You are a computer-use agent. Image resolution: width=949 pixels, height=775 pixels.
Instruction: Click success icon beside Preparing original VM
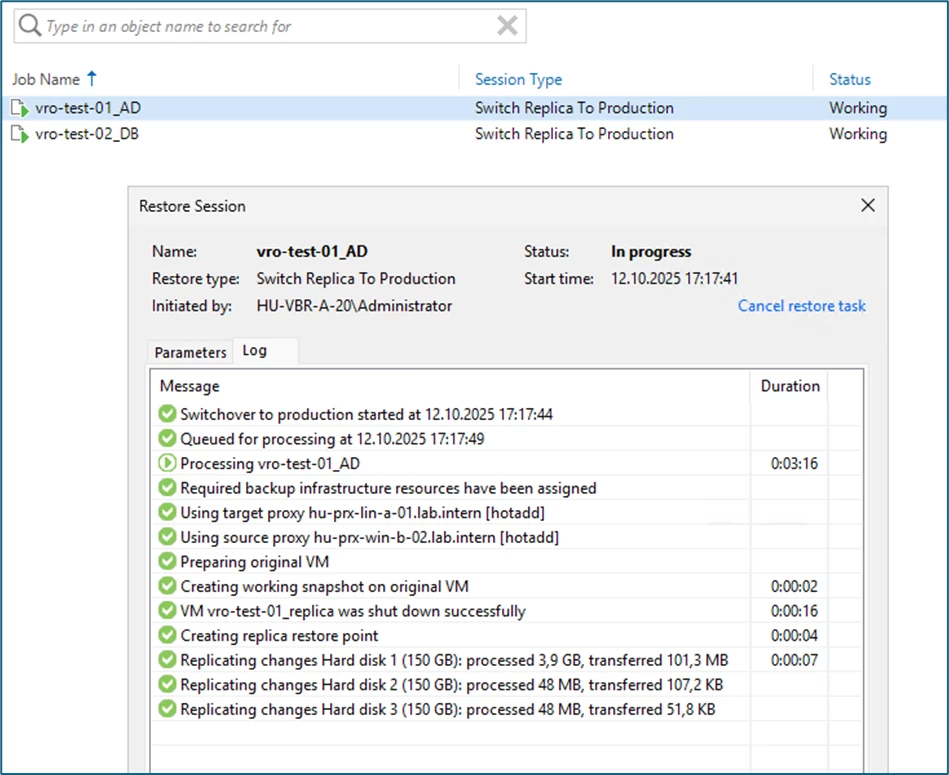pos(167,562)
